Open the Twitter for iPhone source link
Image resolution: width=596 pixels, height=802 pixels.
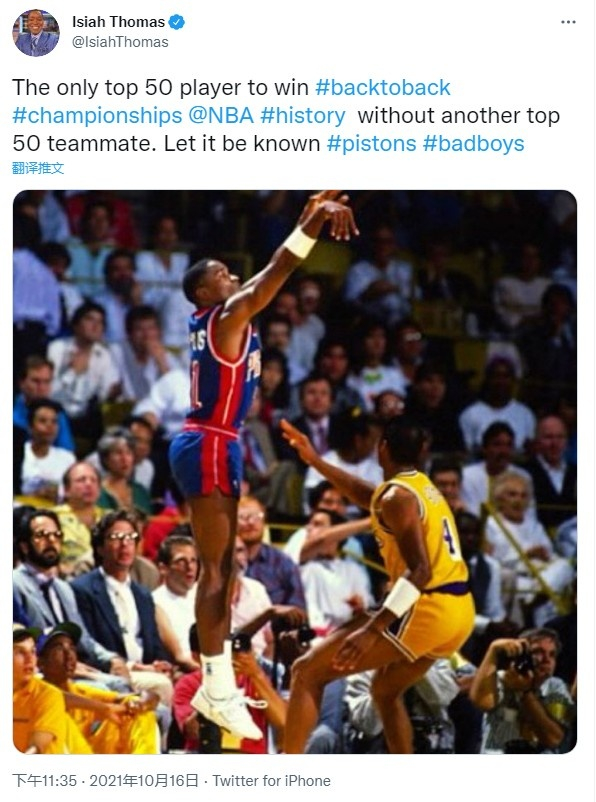(x=271, y=781)
